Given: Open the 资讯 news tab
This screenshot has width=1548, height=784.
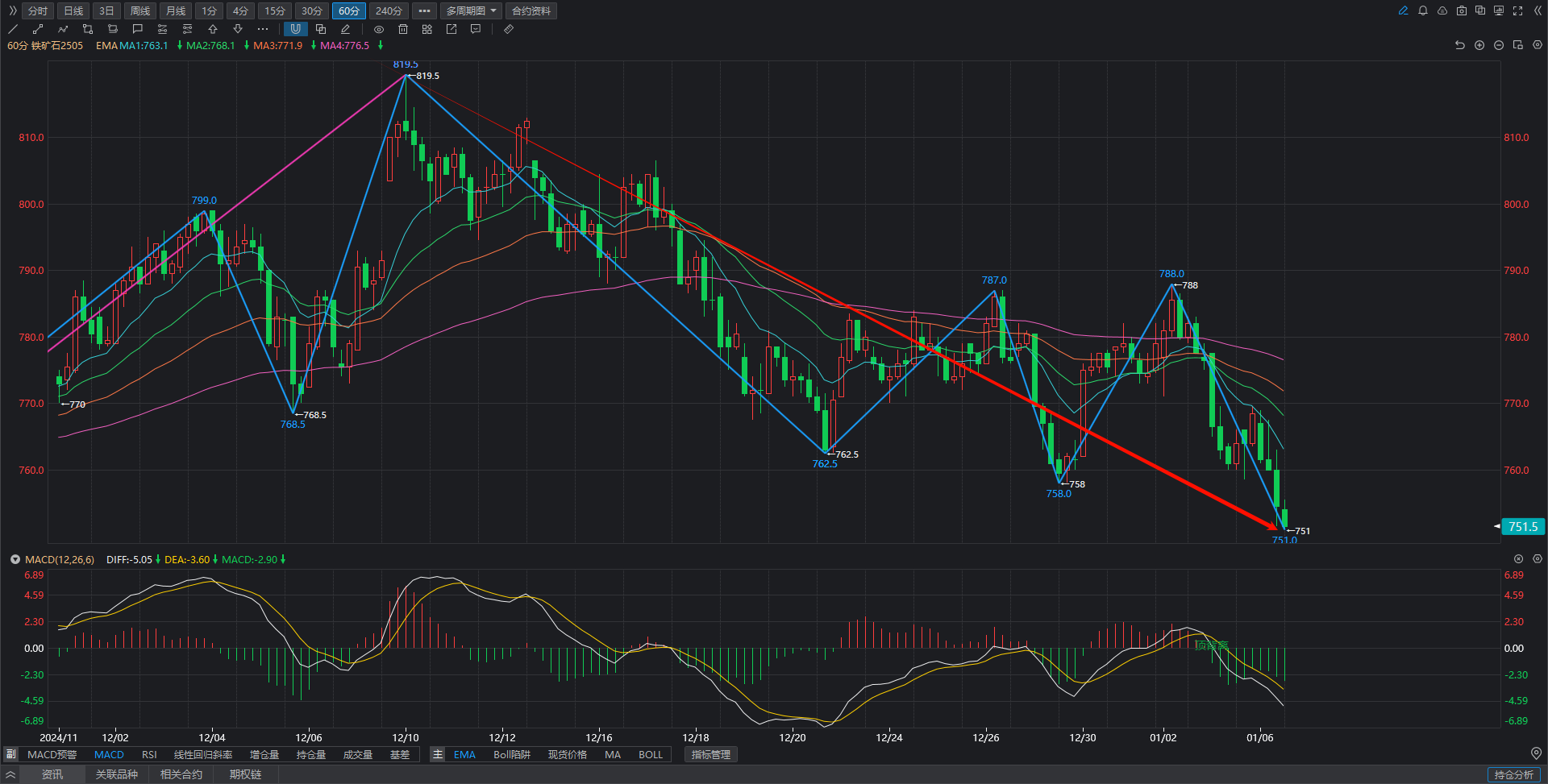Looking at the screenshot, I should pos(52,774).
